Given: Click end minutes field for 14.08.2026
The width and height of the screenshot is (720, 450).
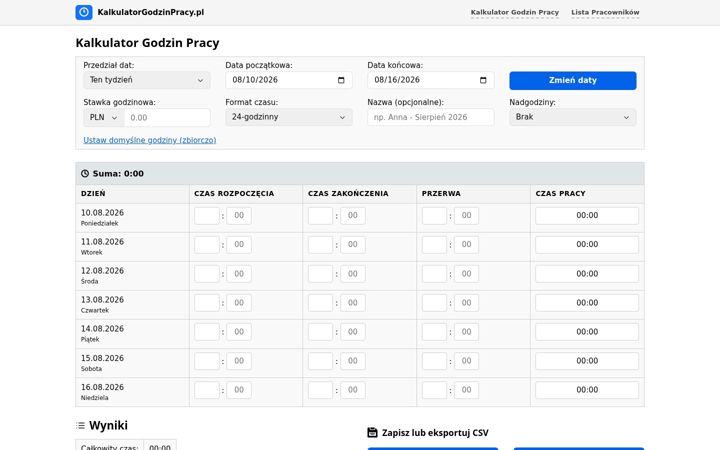Looking at the screenshot, I should coord(353,332).
